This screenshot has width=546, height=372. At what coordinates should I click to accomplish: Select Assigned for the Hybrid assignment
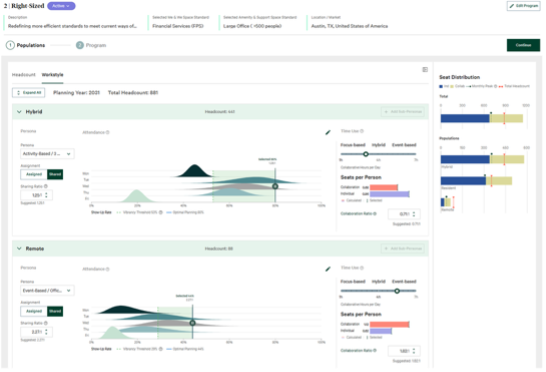click(34, 174)
